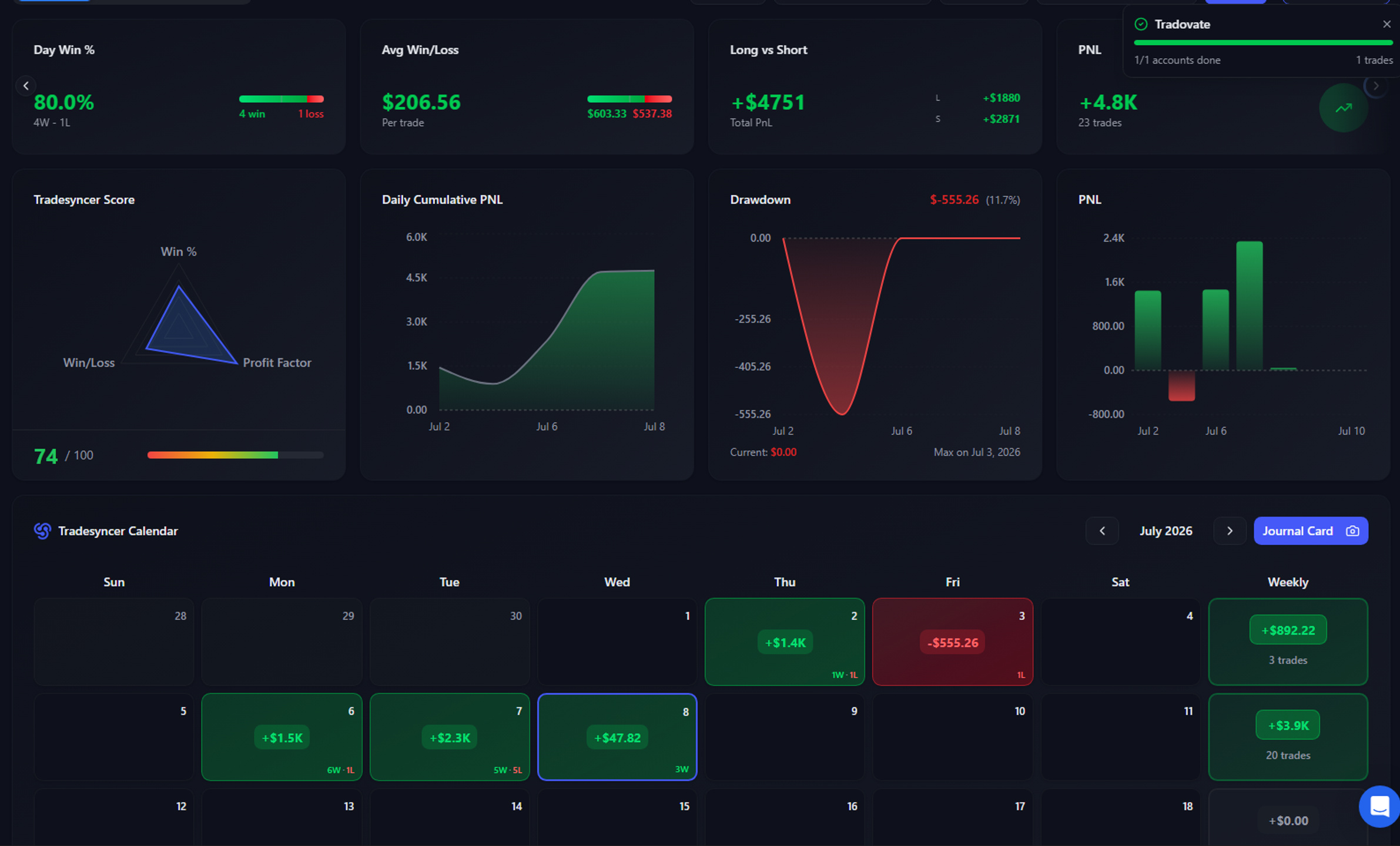Close the Tradovate notification
Image resolution: width=1400 pixels, height=846 pixels.
click(1386, 24)
